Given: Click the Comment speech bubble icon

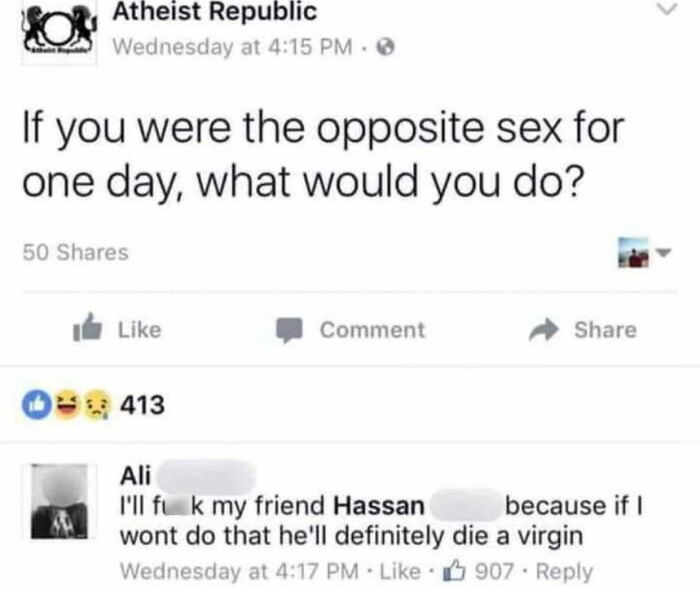Looking at the screenshot, I should 290,330.
